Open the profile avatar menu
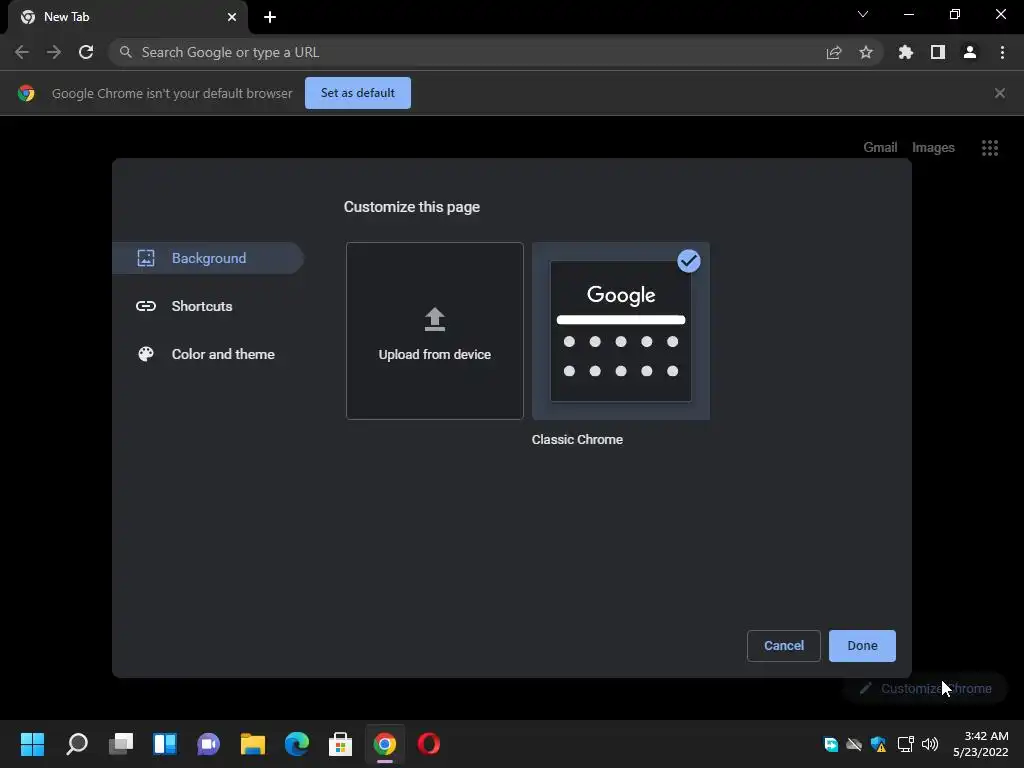1024x768 pixels. pyautogui.click(x=970, y=52)
